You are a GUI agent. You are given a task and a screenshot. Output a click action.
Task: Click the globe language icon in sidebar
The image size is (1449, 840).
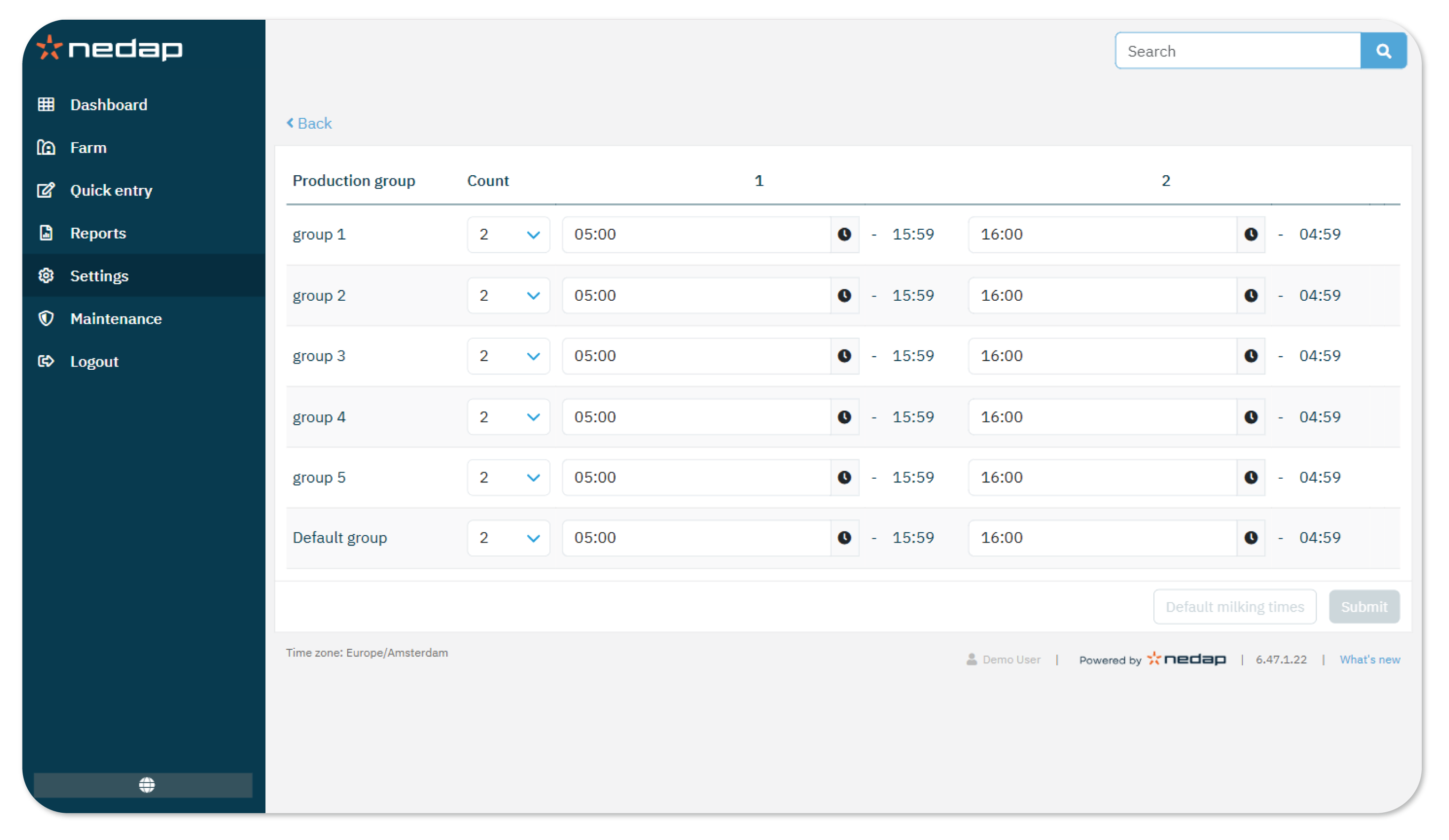pyautogui.click(x=147, y=785)
